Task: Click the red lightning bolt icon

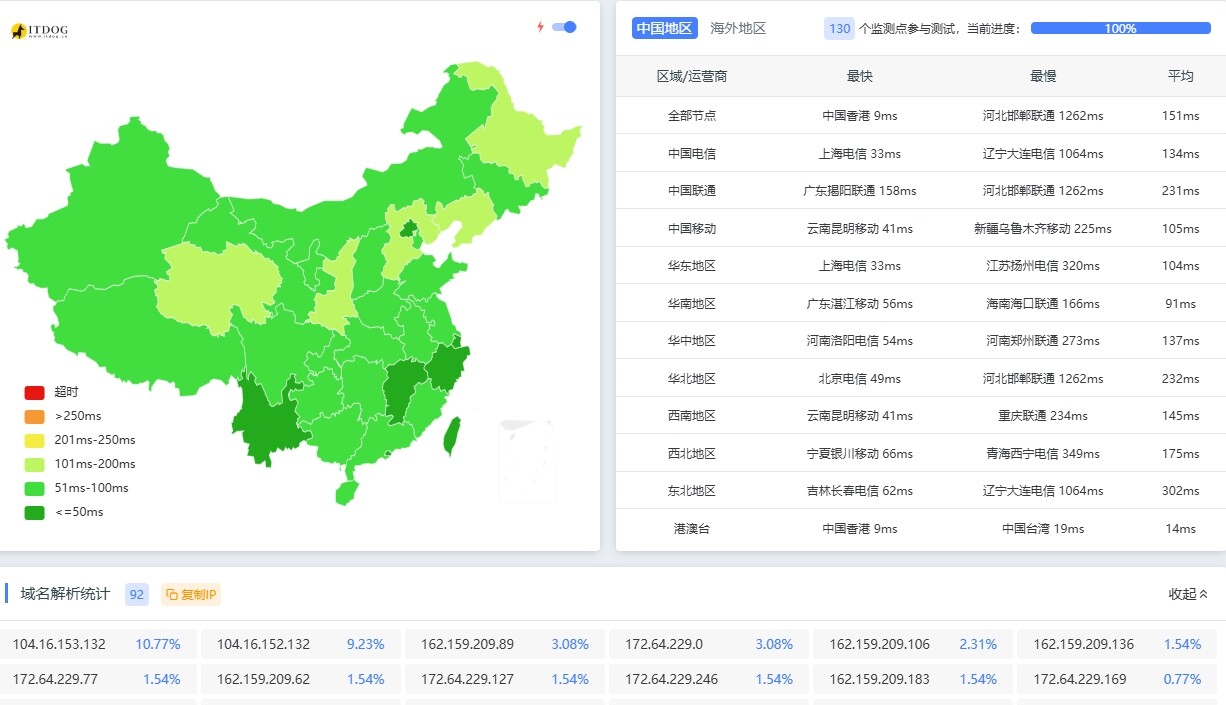Action: [541, 27]
